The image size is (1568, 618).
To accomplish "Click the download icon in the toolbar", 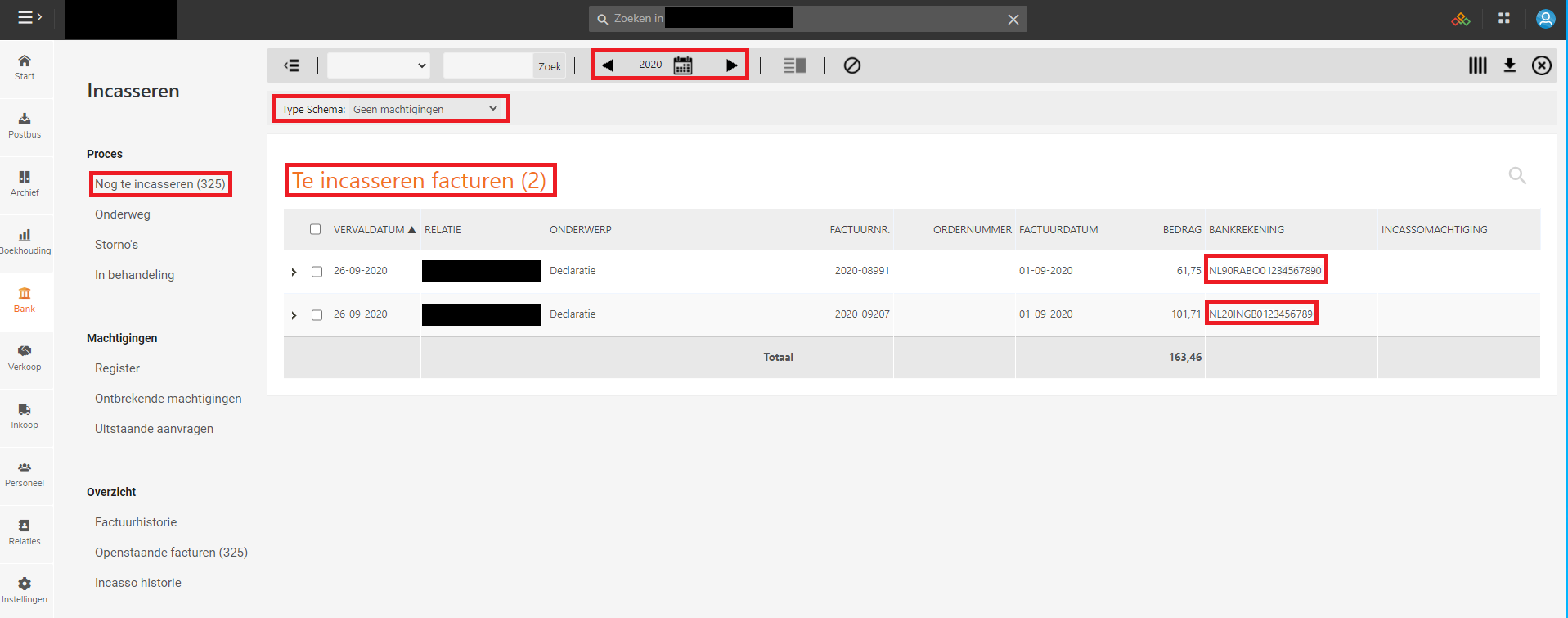I will tap(1509, 65).
